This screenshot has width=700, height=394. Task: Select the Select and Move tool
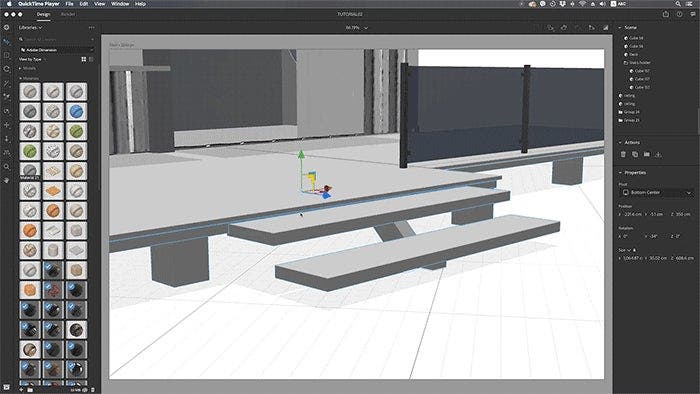click(6, 42)
